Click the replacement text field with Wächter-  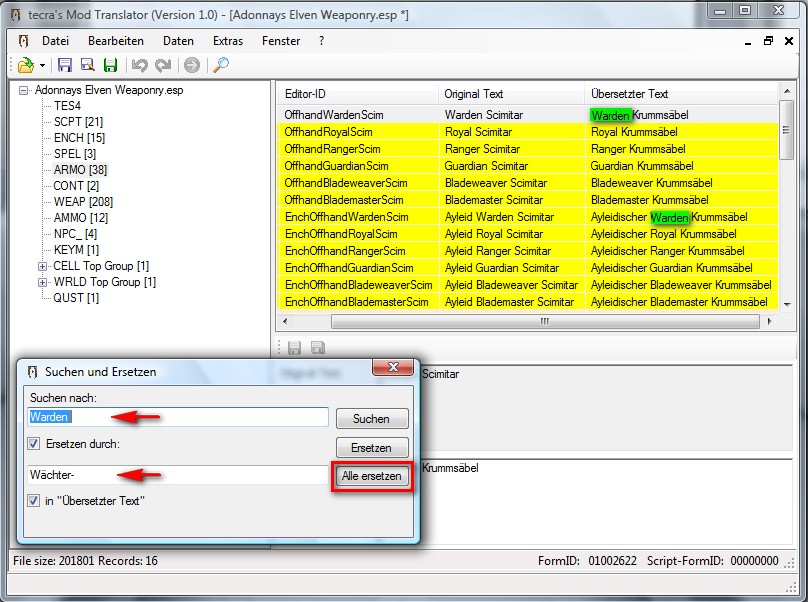[x=178, y=475]
